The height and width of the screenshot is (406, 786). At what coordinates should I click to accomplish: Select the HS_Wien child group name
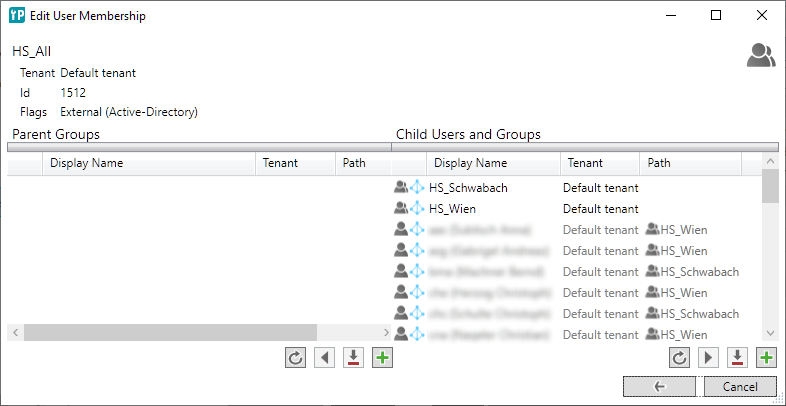click(452, 209)
